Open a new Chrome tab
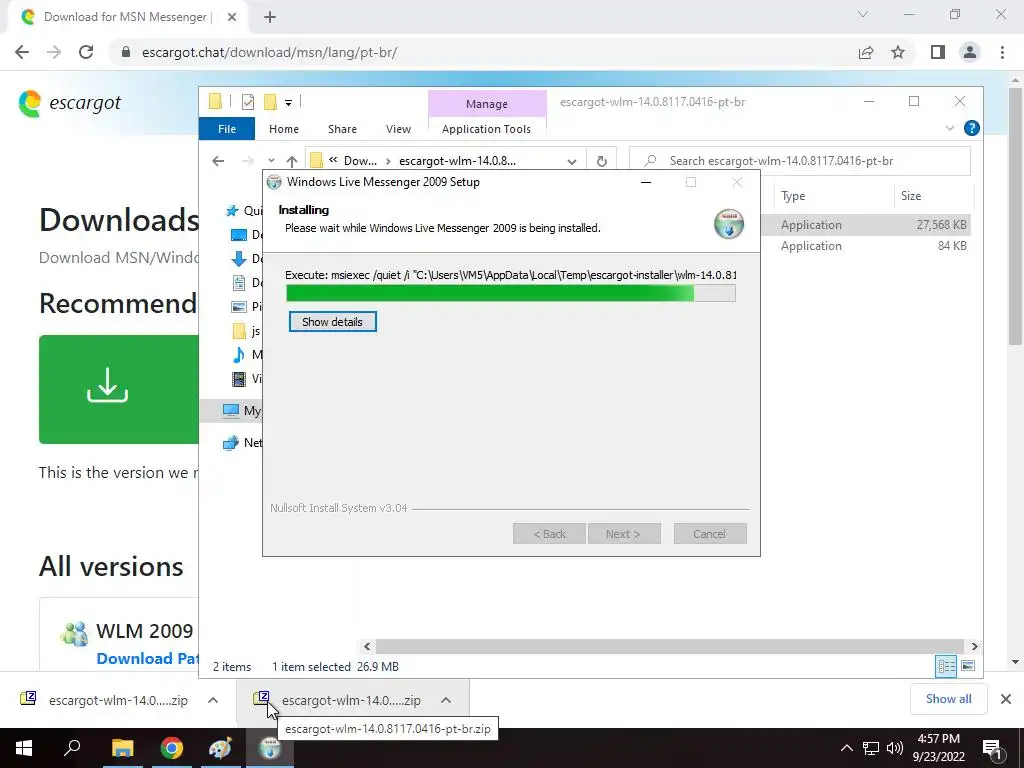 point(270,17)
